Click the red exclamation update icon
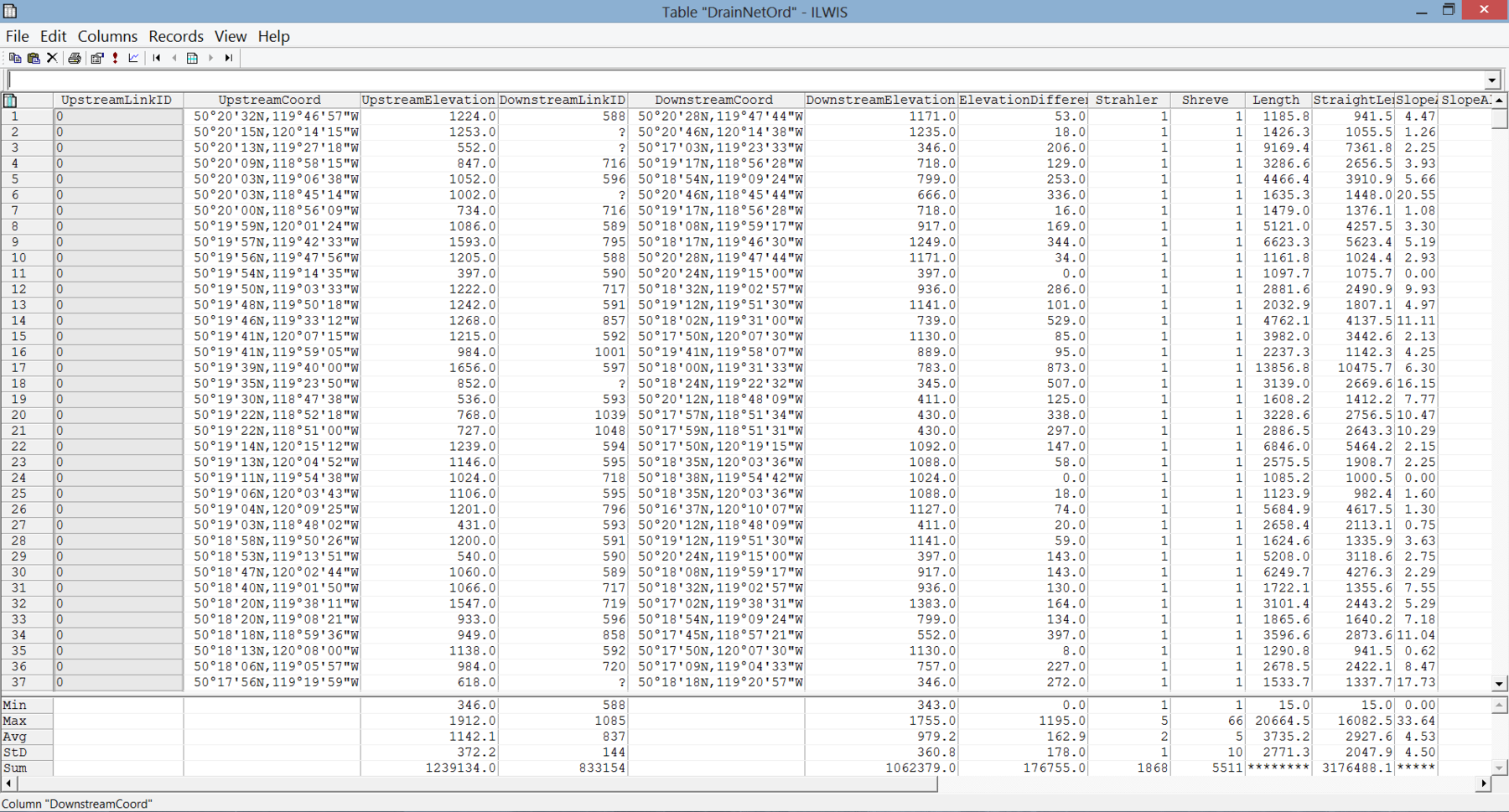This screenshot has width=1509, height=812. tap(115, 58)
